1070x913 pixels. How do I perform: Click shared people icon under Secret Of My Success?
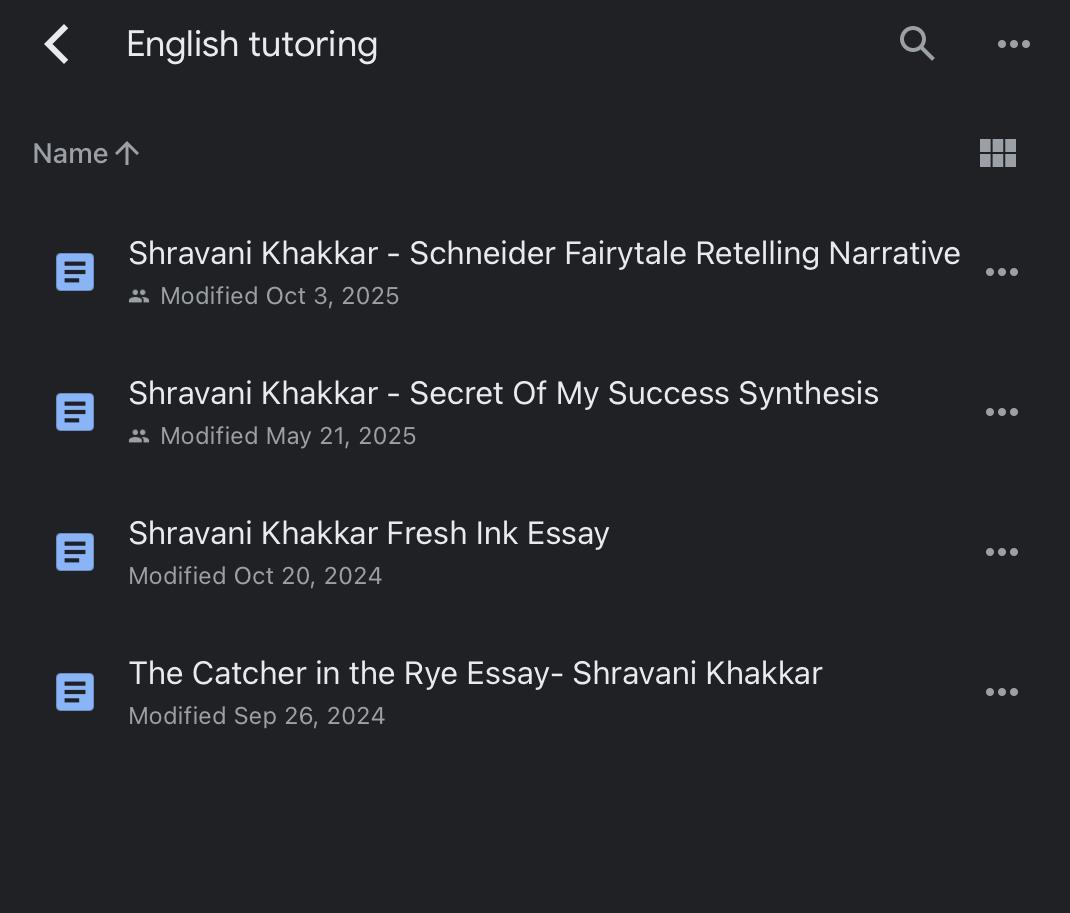tap(139, 437)
